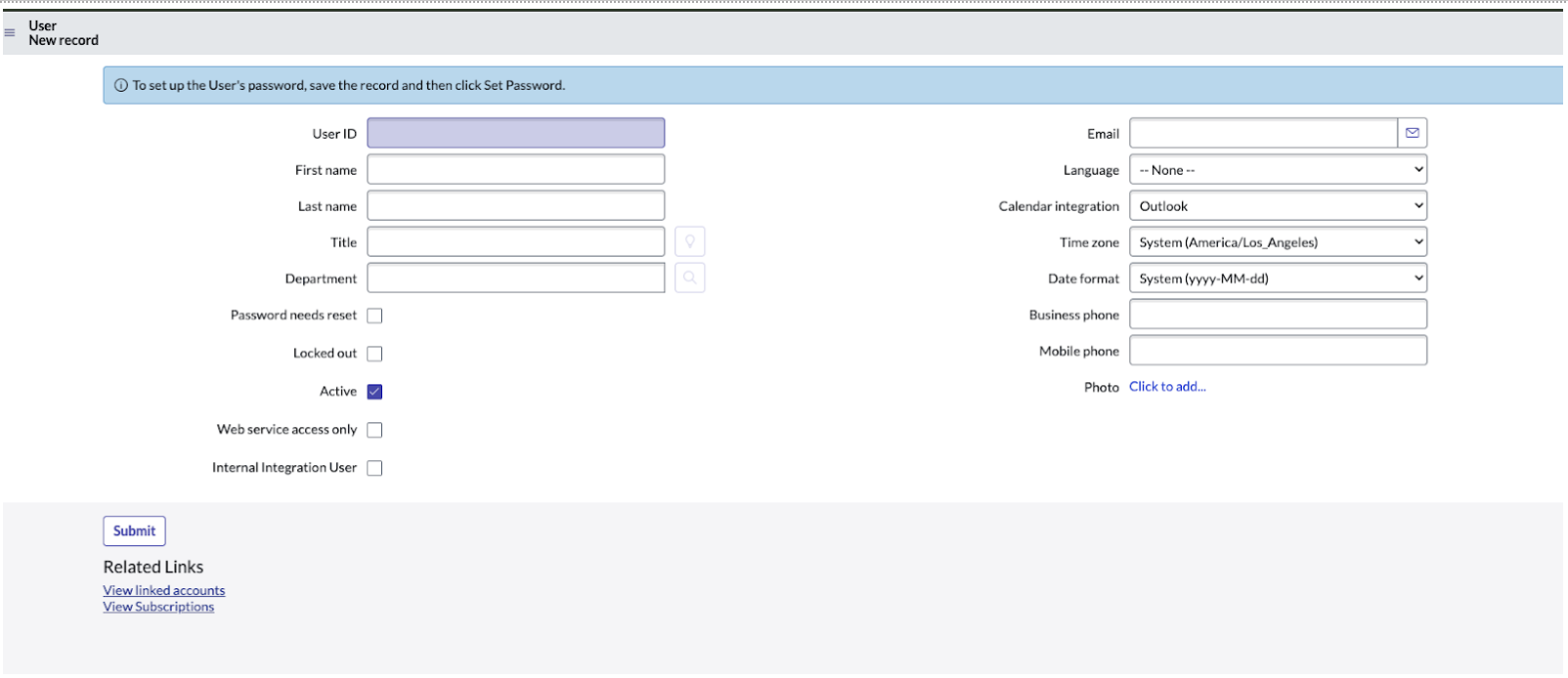Expand the Date format dropdown
Viewport: 1568px width, 678px height.
(1277, 278)
